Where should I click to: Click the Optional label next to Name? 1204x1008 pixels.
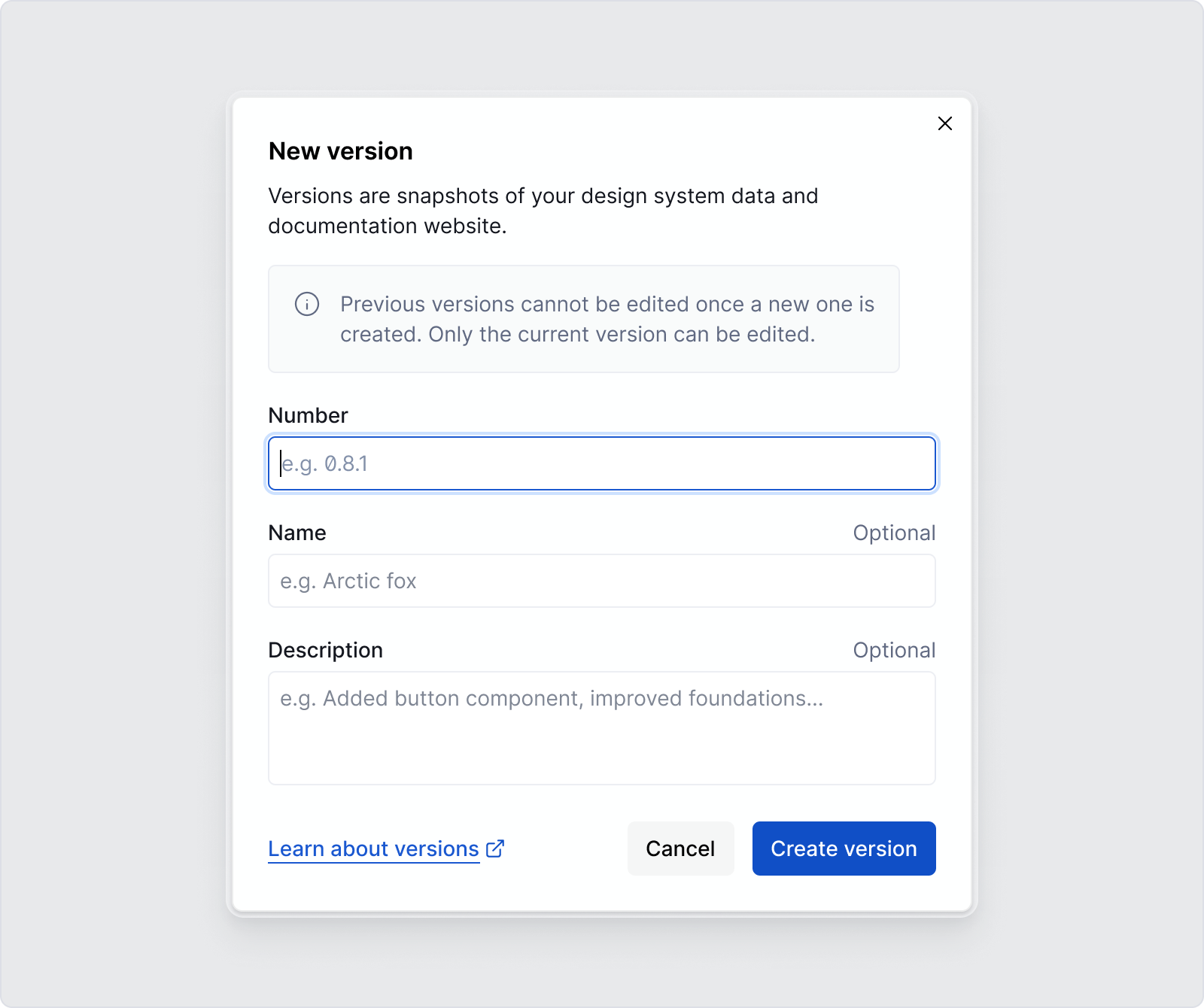click(x=893, y=532)
